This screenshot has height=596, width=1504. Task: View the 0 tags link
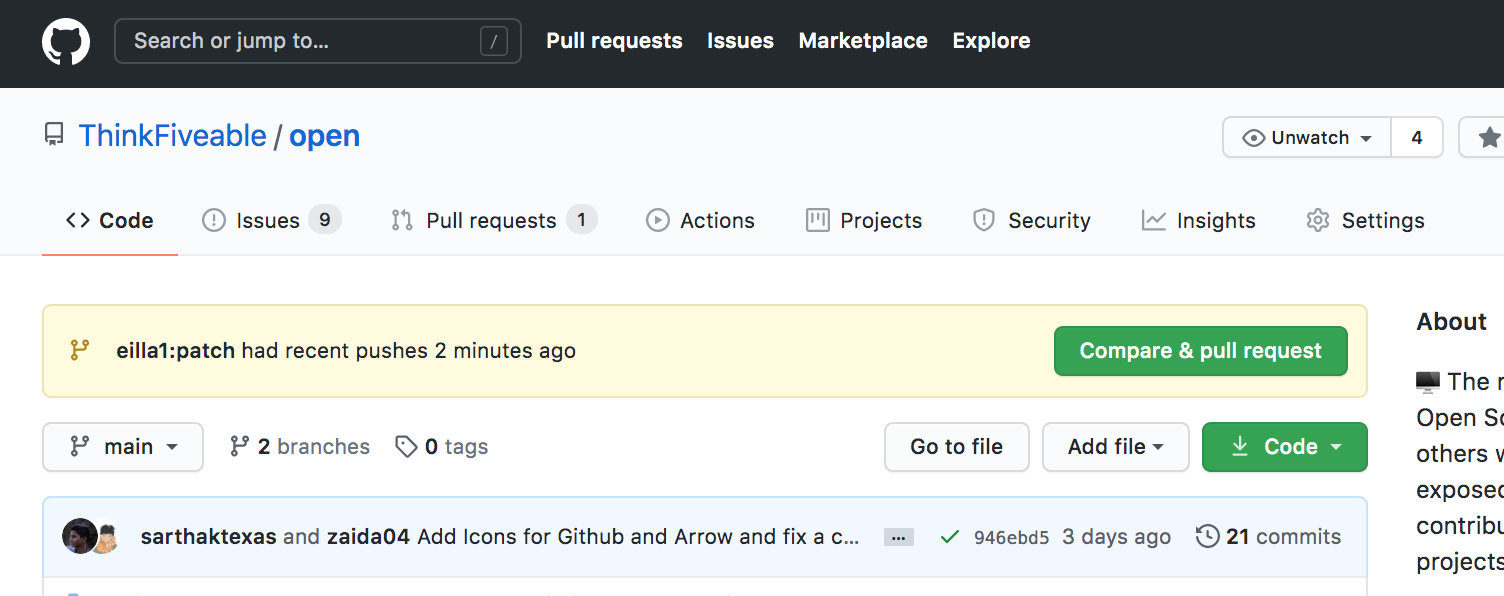(442, 447)
